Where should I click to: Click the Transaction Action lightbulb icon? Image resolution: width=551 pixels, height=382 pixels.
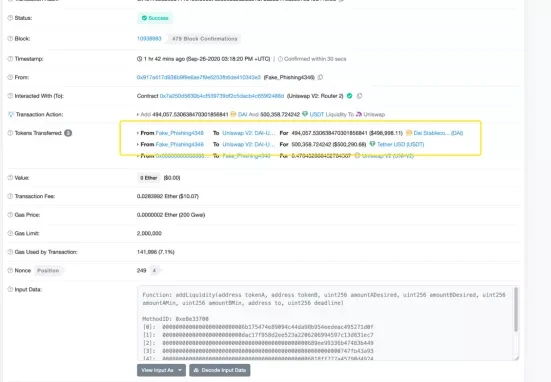(x=11, y=114)
